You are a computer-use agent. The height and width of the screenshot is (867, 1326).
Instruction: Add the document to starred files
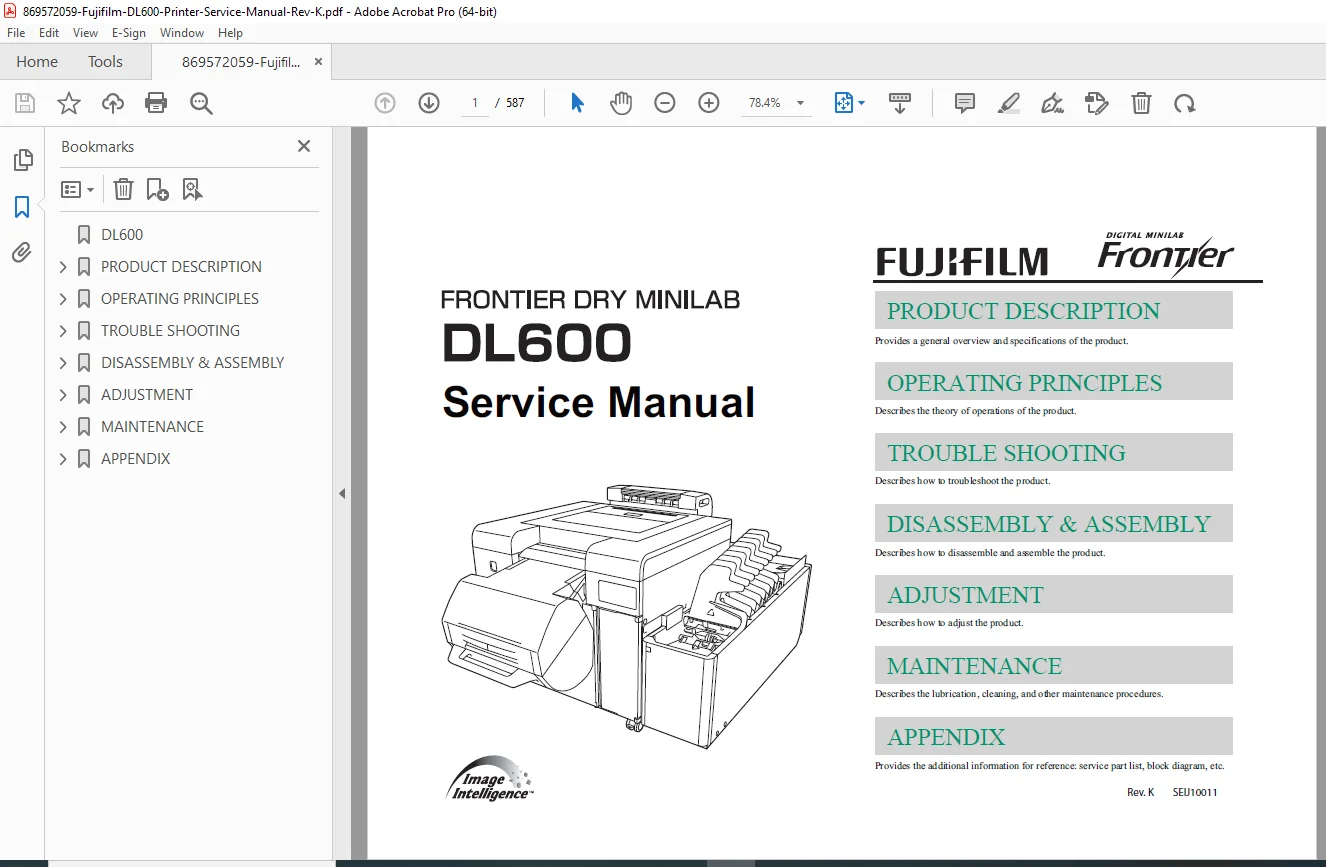coord(69,103)
